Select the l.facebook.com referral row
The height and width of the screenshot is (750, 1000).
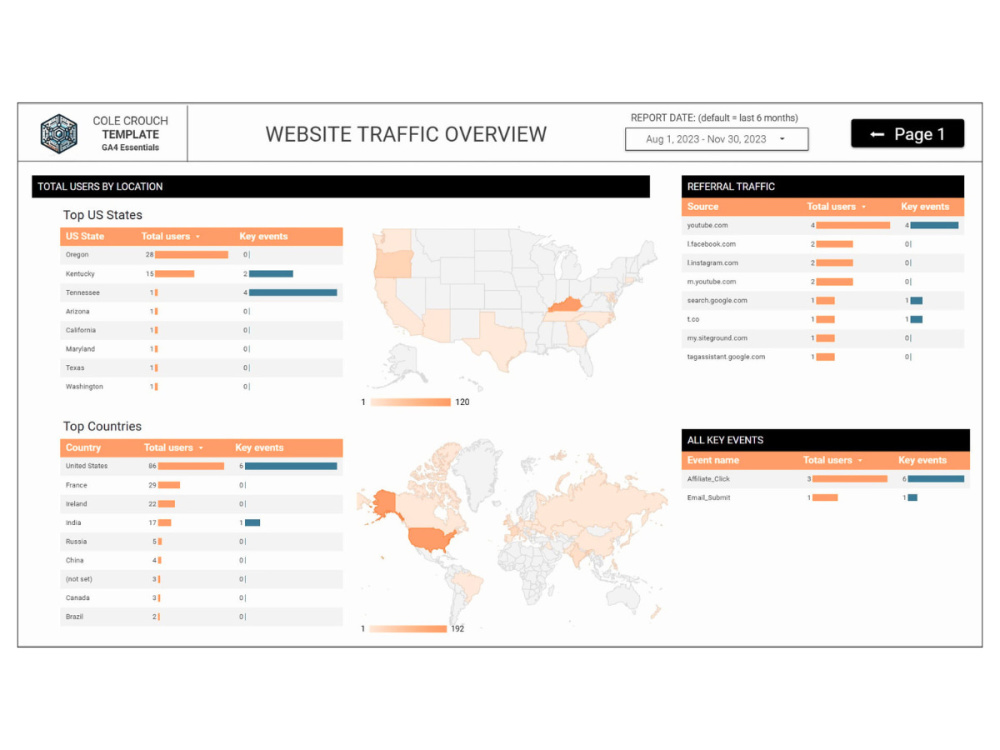click(823, 244)
